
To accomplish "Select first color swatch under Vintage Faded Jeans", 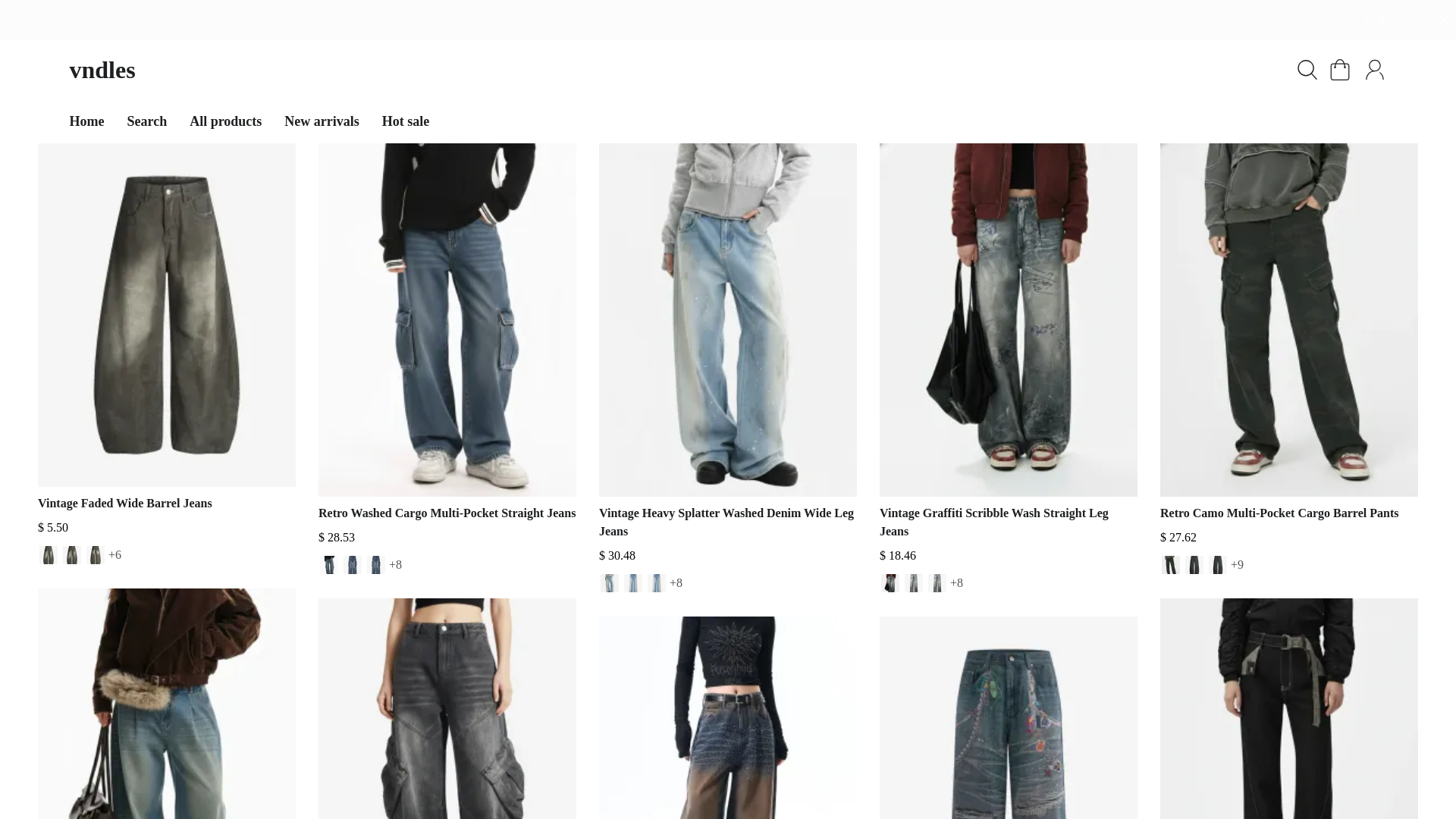I will pyautogui.click(x=49, y=555).
